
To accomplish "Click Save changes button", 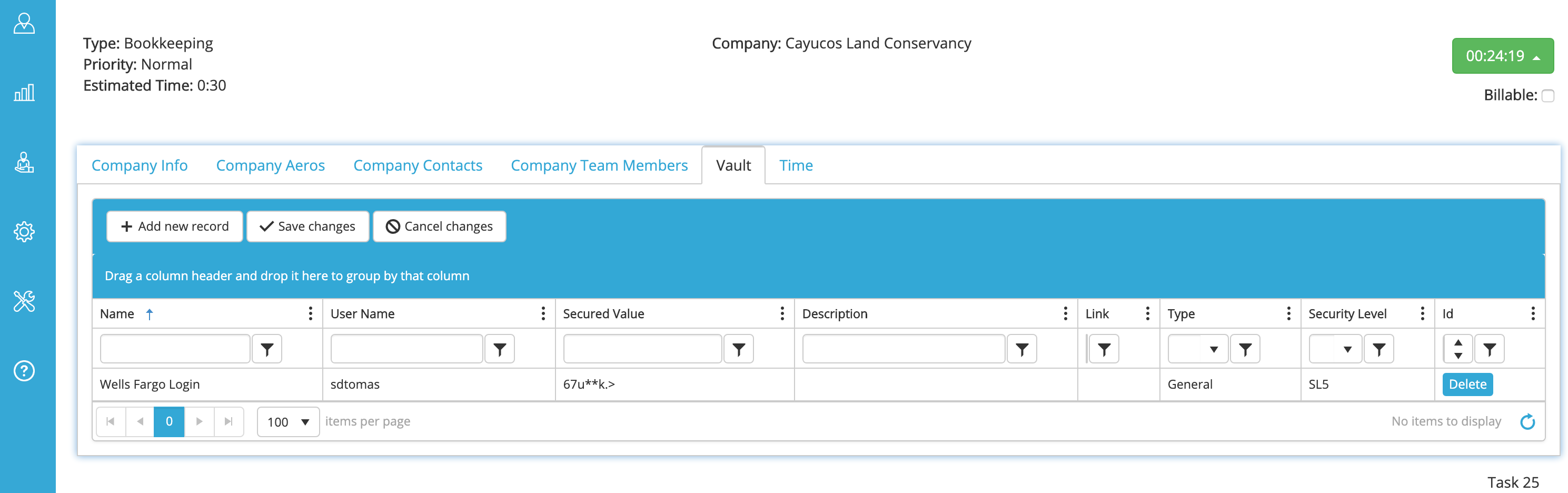I will tap(307, 226).
